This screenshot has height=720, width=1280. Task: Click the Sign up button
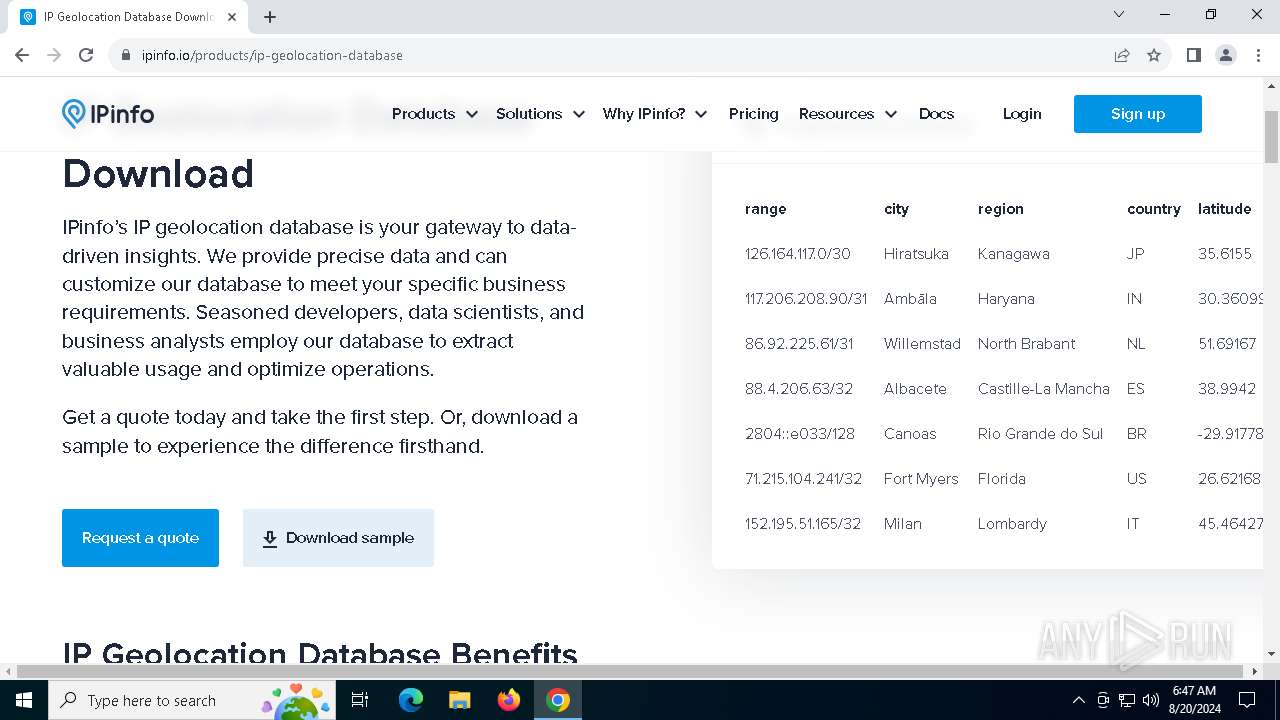coord(1138,114)
